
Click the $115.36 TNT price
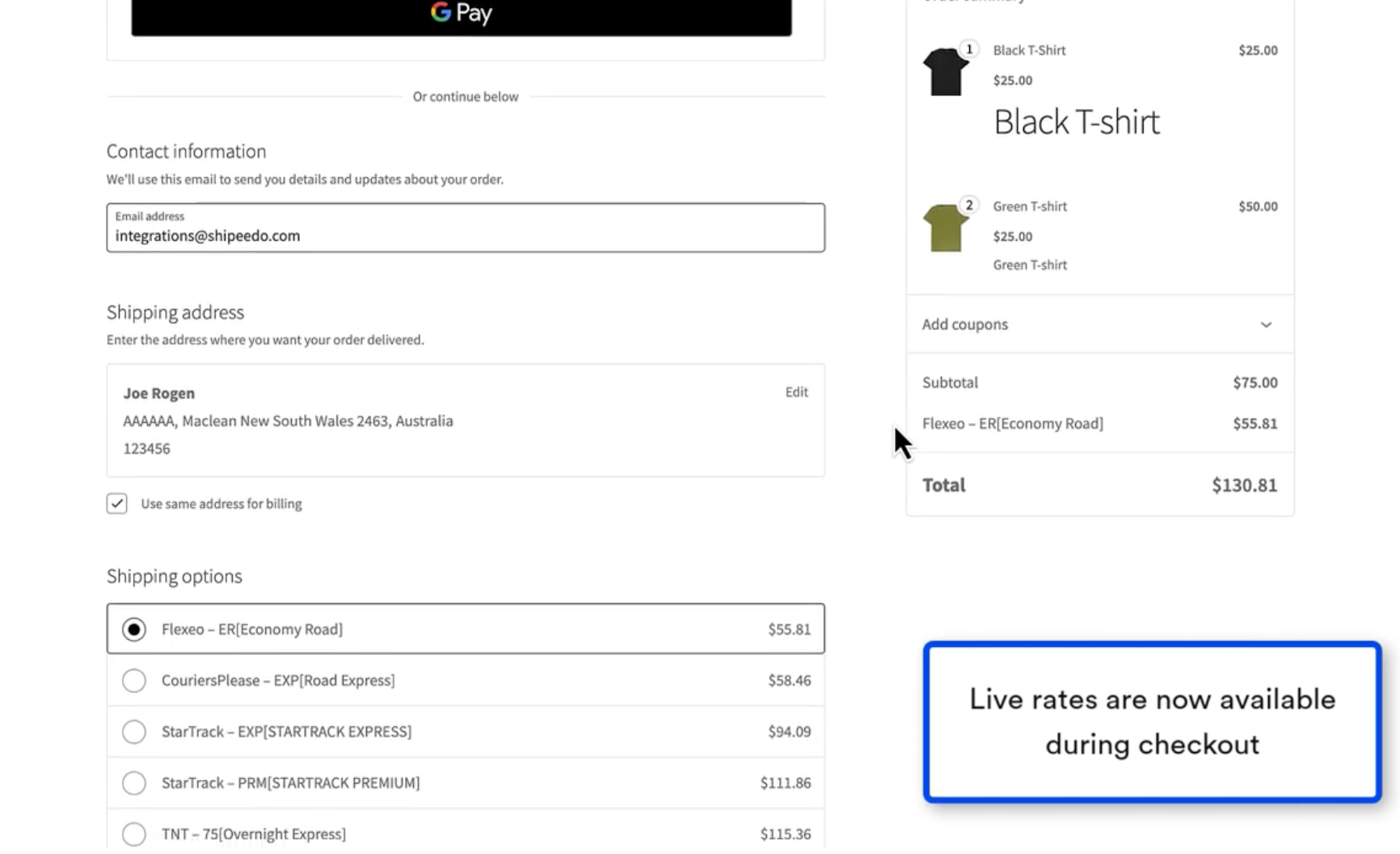pyautogui.click(x=785, y=834)
